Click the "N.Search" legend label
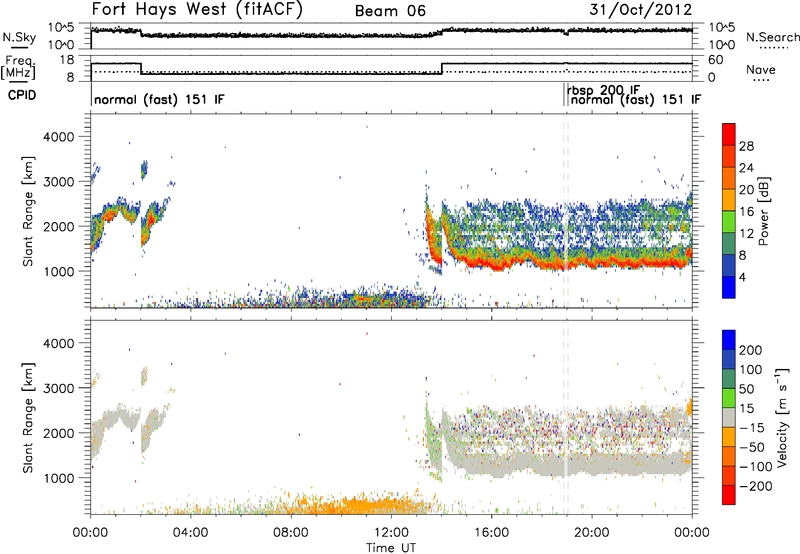 pyautogui.click(x=773, y=37)
